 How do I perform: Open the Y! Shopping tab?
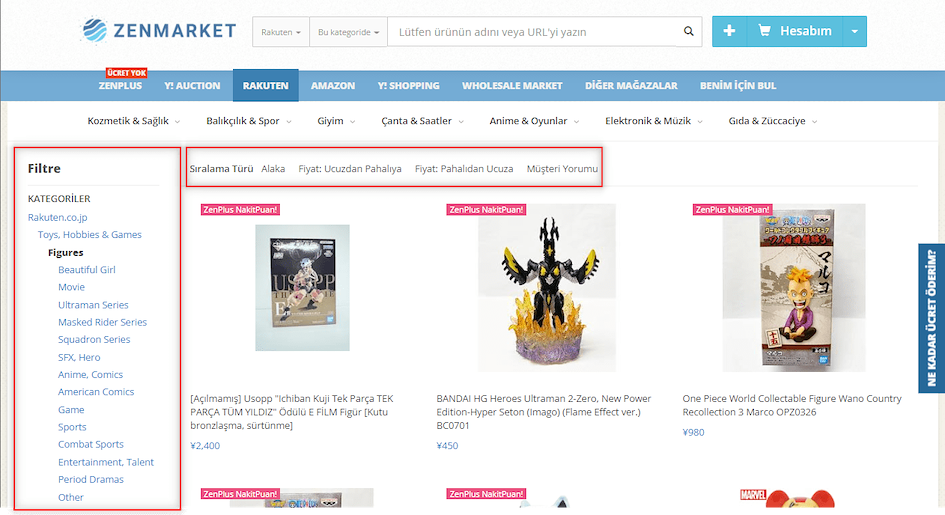409,86
